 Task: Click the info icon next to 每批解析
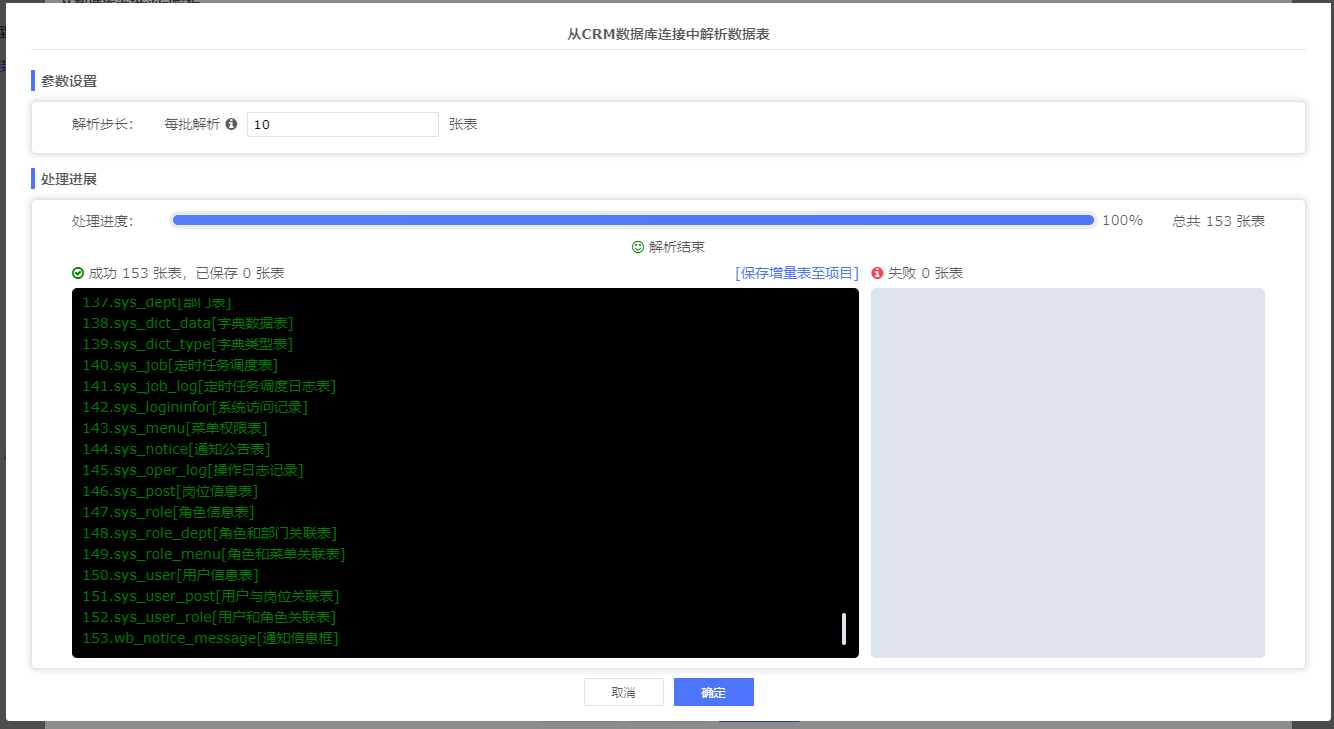coord(231,124)
